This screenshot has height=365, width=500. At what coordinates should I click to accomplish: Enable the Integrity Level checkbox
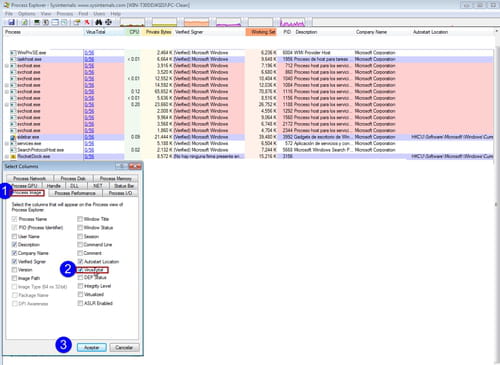click(x=80, y=286)
